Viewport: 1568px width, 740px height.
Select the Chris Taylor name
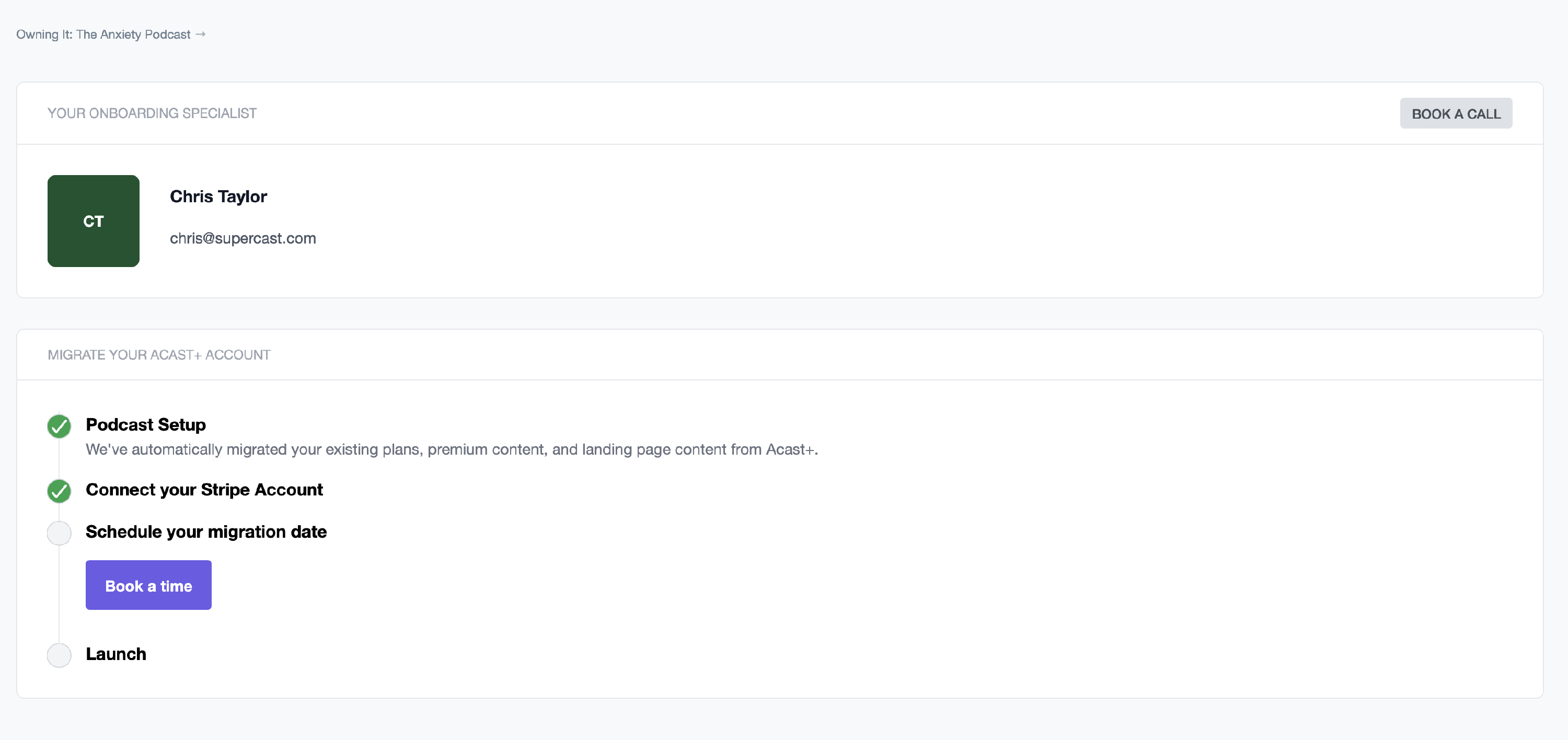tap(218, 196)
